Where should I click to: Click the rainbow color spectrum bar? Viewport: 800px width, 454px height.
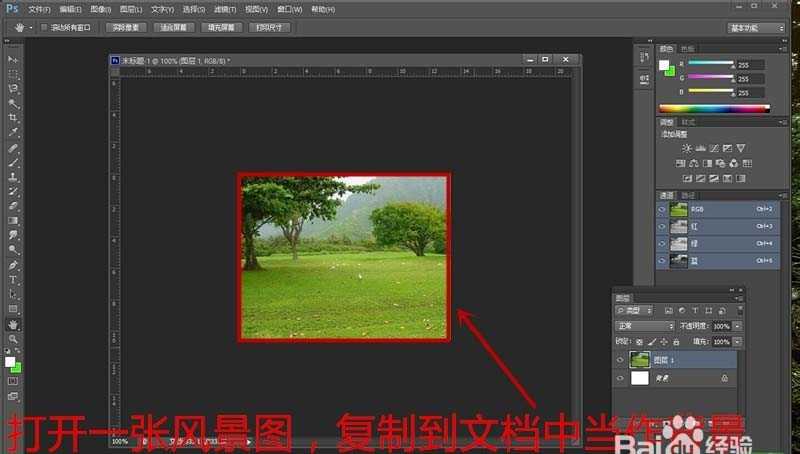(713, 108)
